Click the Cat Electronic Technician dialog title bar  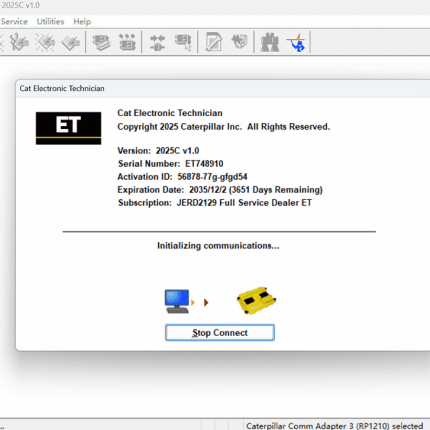pos(223,88)
